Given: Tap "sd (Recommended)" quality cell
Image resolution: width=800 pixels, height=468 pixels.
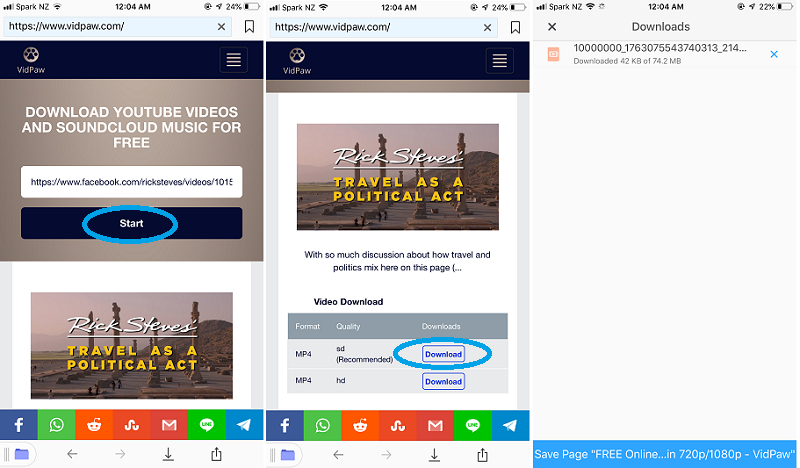Looking at the screenshot, I should click(x=364, y=354).
